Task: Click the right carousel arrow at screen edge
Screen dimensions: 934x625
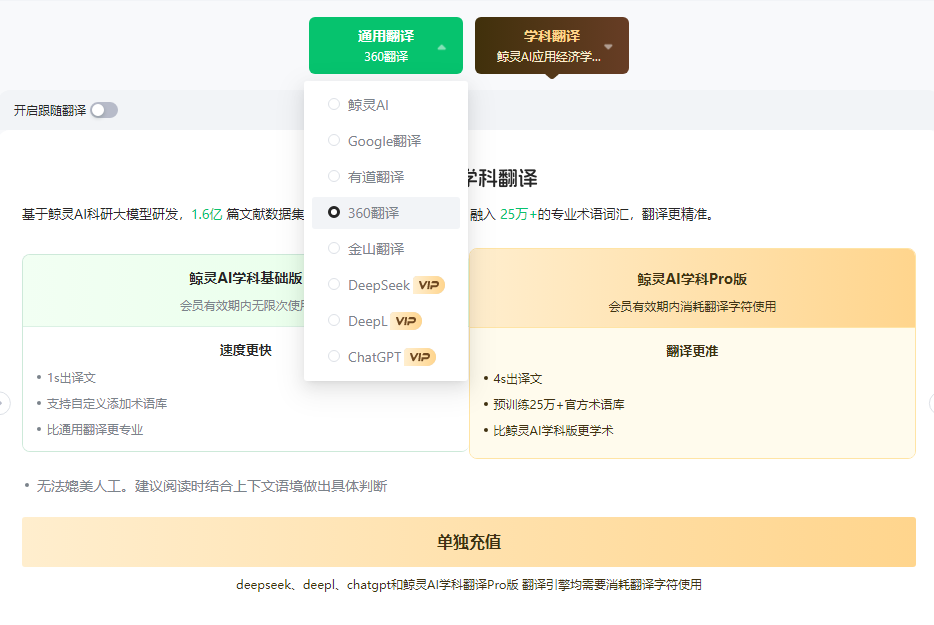Action: coord(931,403)
